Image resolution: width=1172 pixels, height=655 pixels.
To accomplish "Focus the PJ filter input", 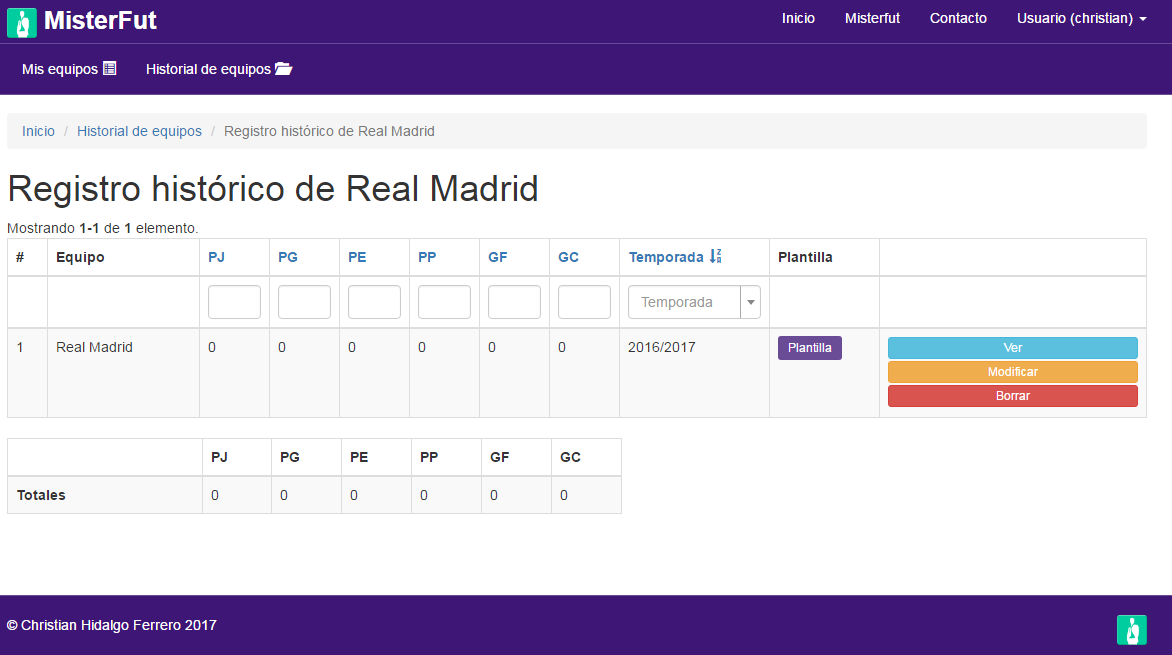I will coord(234,302).
